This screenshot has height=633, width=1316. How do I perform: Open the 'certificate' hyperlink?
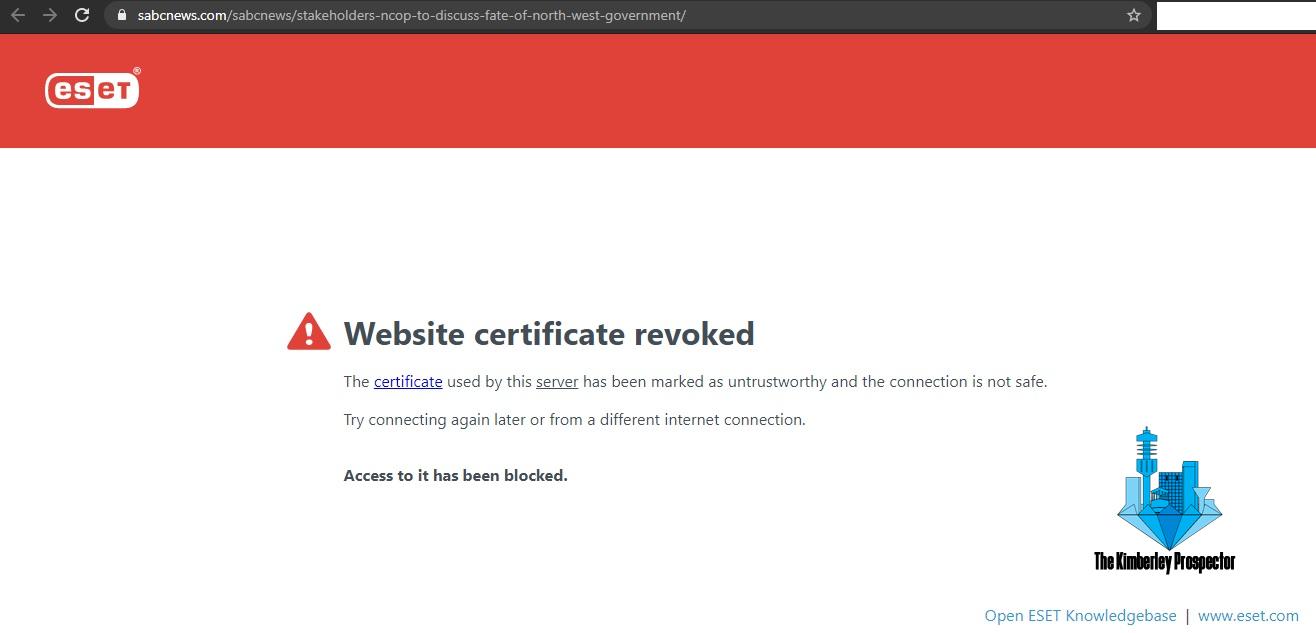click(408, 382)
